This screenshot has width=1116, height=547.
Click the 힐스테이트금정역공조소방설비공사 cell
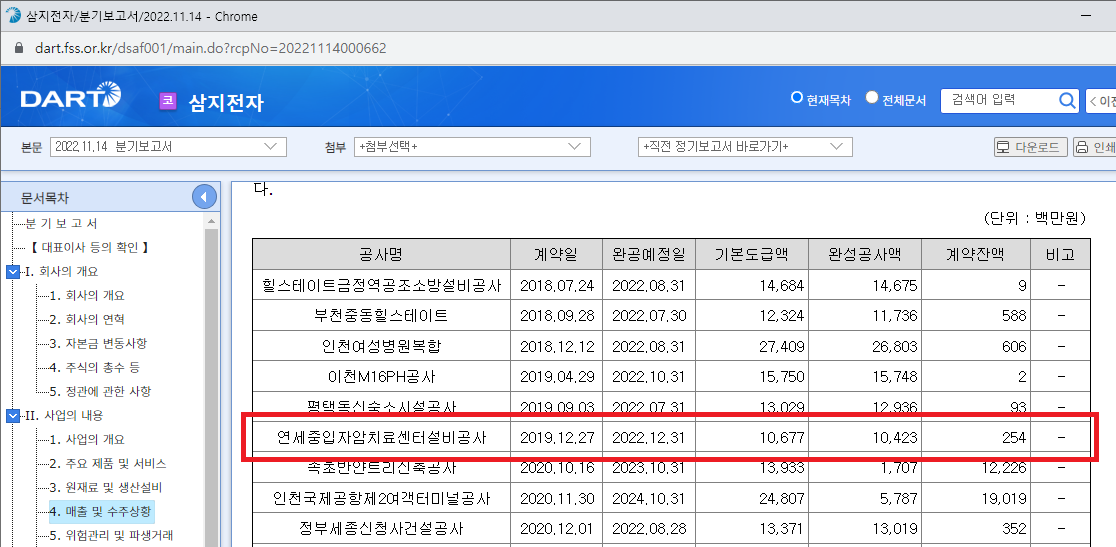point(381,286)
